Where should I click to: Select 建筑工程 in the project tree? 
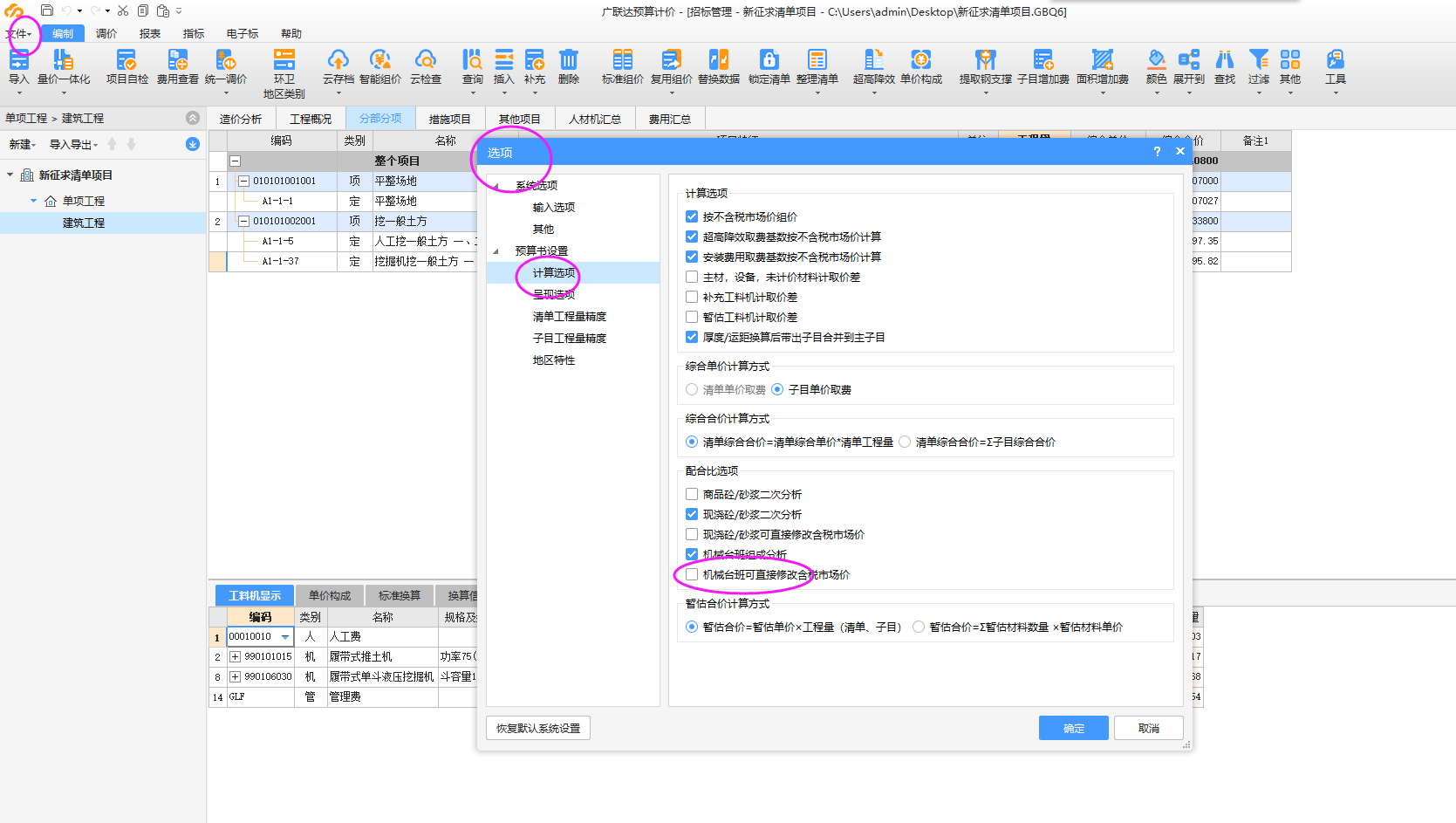point(84,223)
